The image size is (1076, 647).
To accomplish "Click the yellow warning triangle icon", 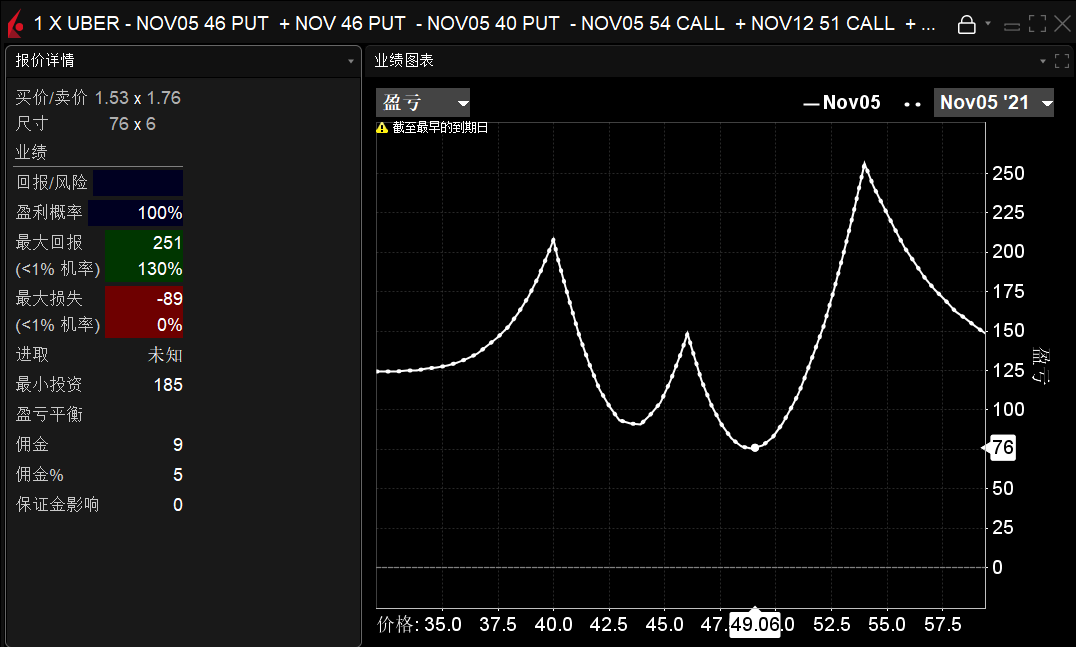I will point(382,128).
